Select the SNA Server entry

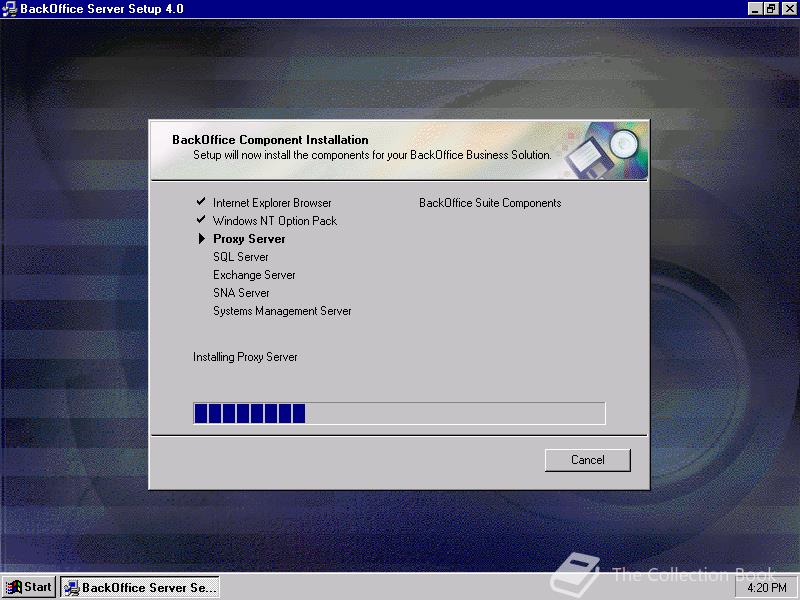[241, 293]
